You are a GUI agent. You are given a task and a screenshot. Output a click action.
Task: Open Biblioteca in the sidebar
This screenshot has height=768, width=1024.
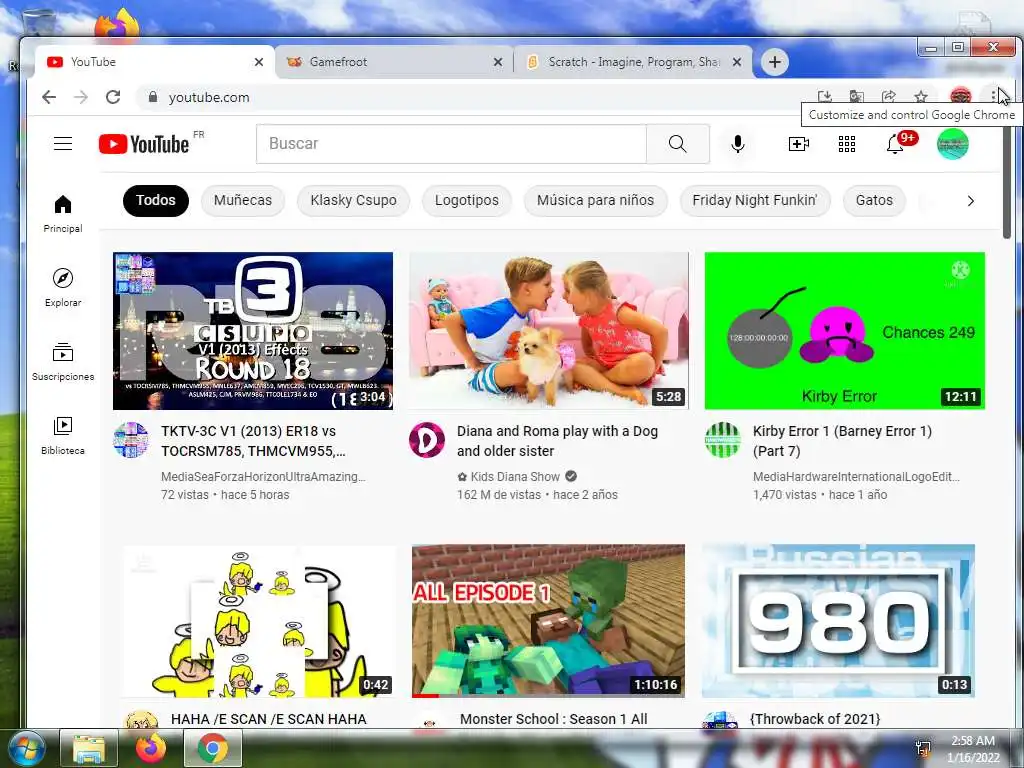coord(63,435)
